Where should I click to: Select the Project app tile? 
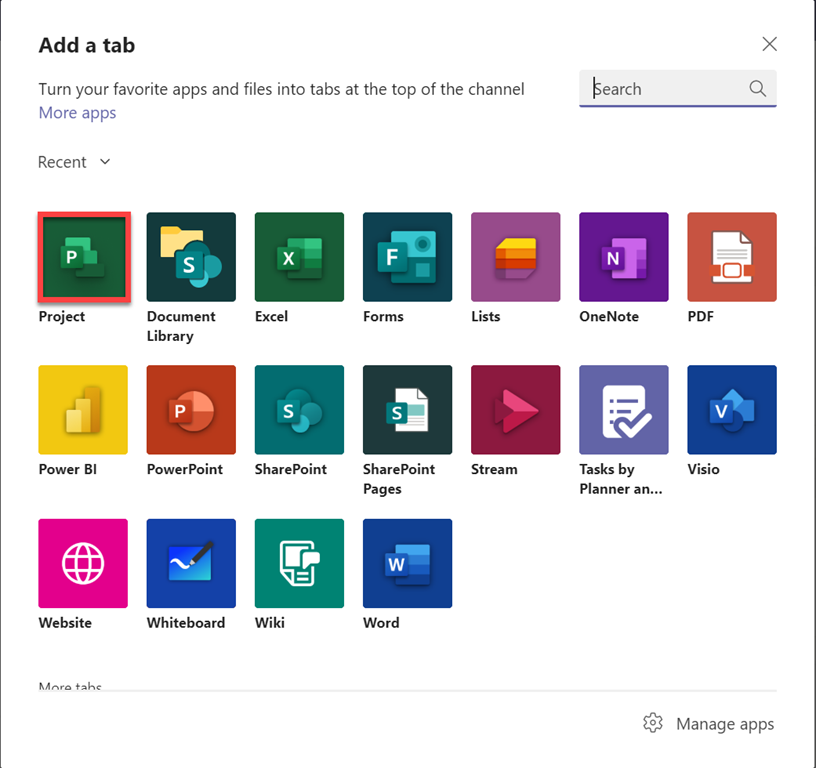pos(83,257)
